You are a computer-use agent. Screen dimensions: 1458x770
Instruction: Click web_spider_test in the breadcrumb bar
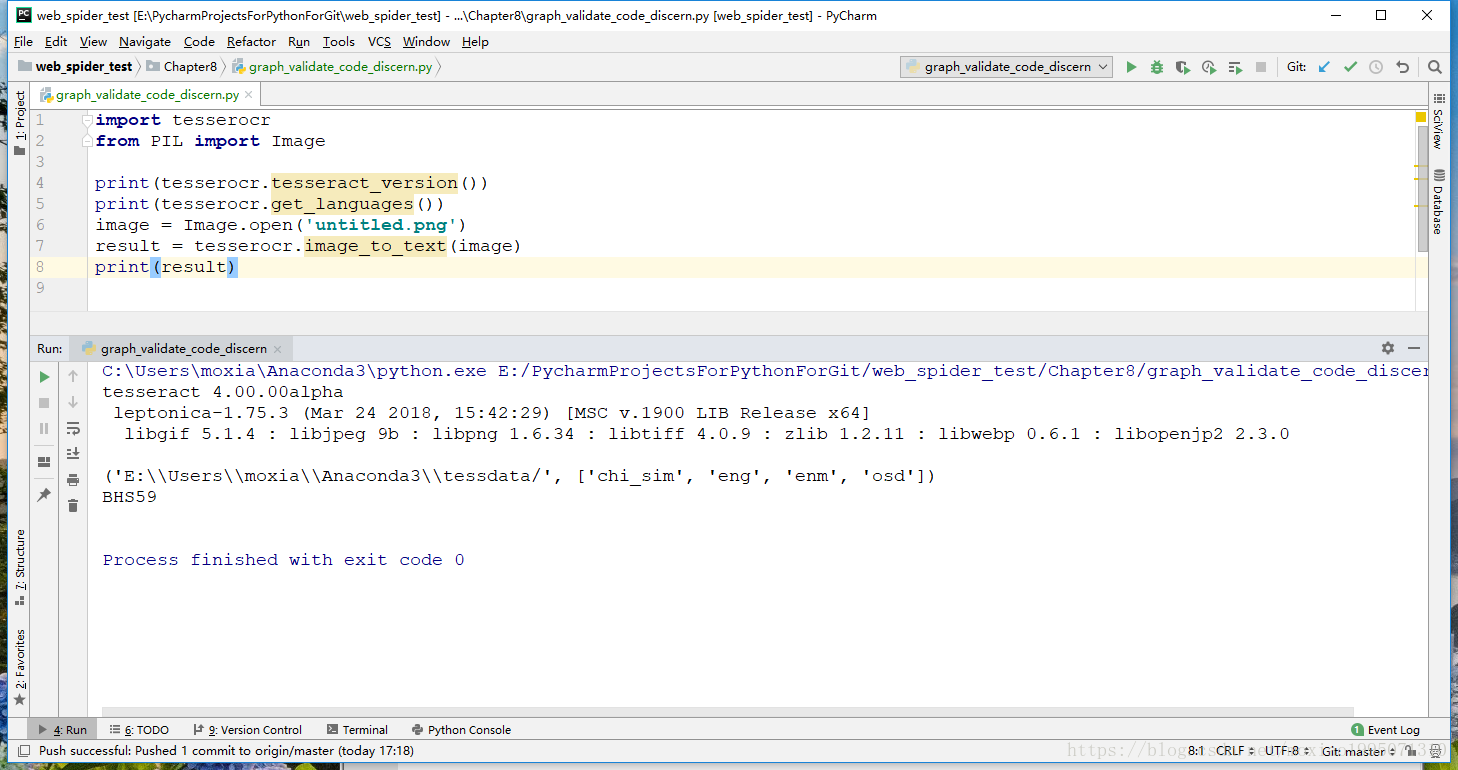pyautogui.click(x=76, y=67)
